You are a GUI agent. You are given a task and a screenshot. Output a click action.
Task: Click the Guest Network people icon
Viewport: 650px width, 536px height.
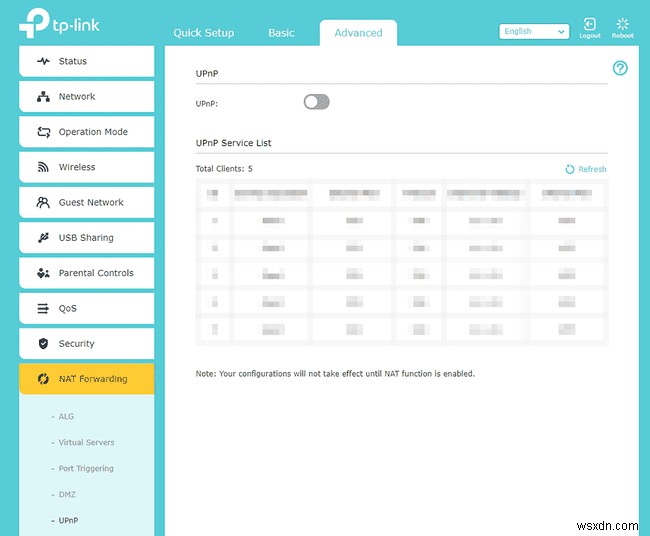point(43,202)
